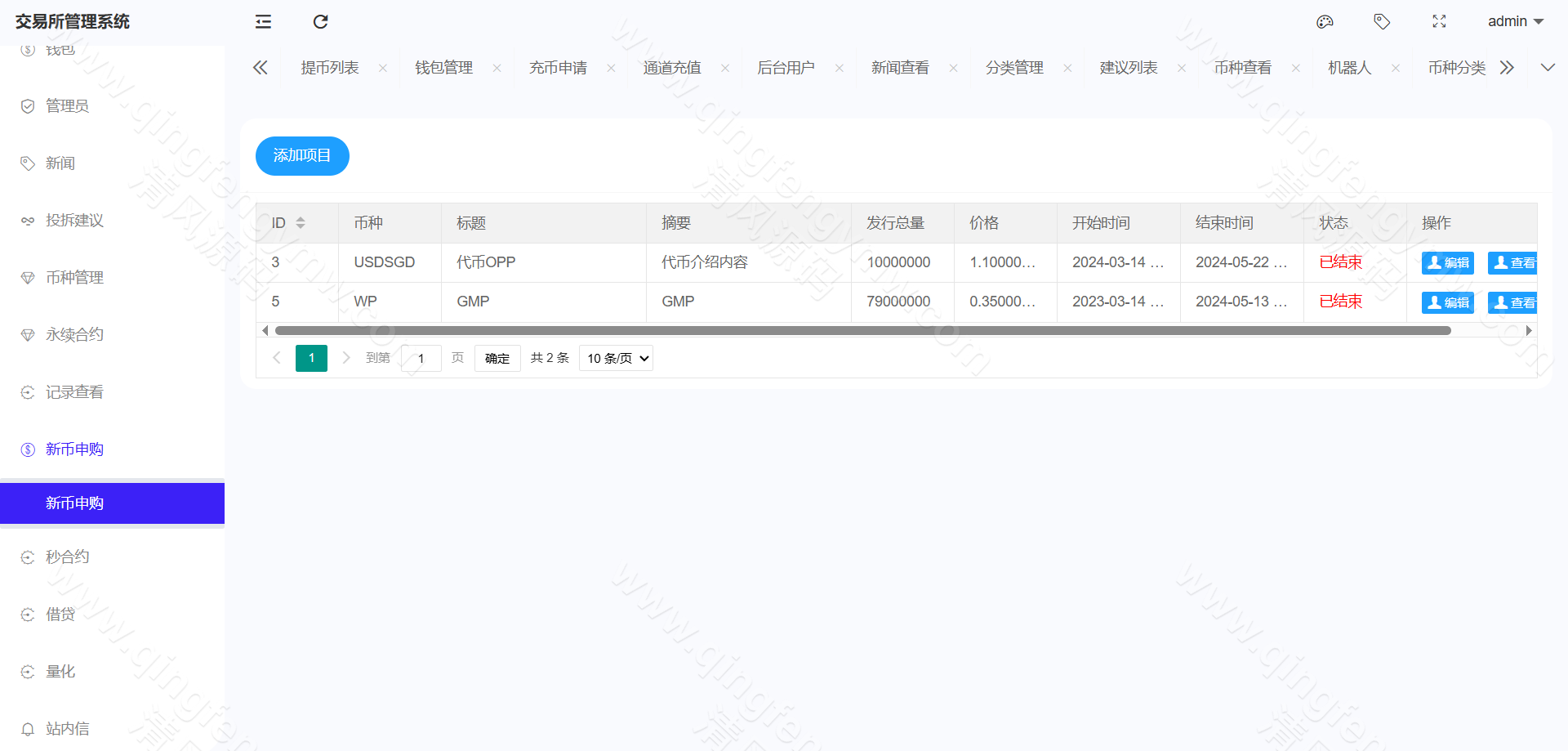
Task: Open the 机器人 tab
Action: (1349, 67)
